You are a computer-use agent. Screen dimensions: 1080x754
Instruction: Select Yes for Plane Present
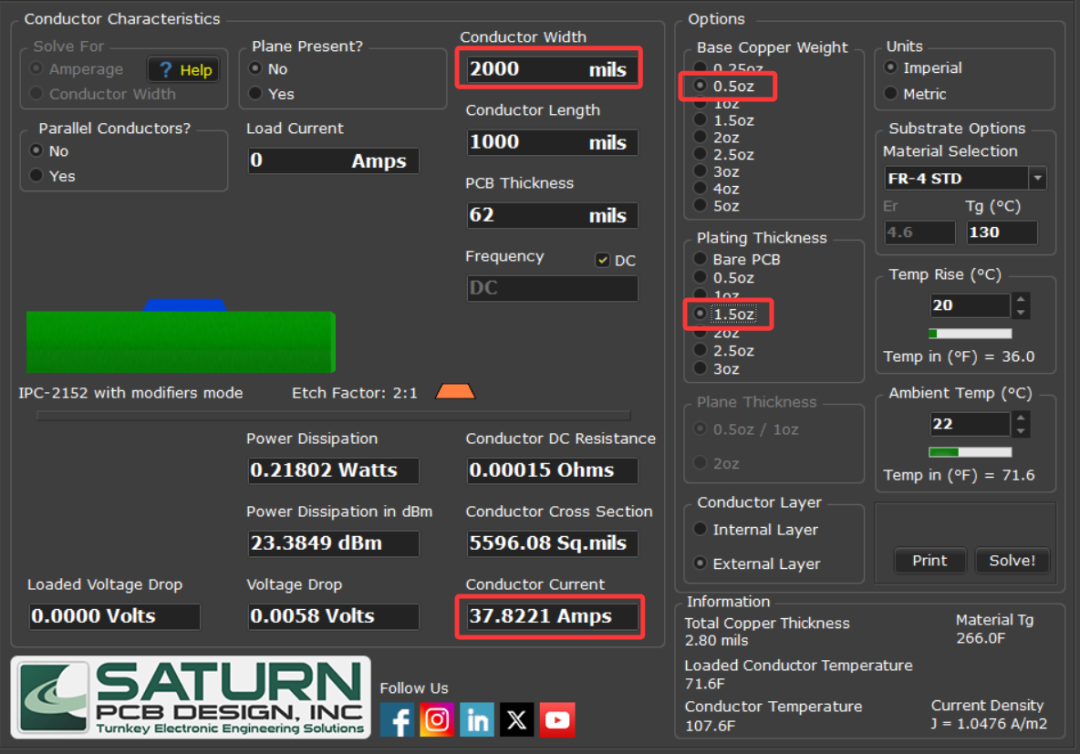click(x=256, y=94)
